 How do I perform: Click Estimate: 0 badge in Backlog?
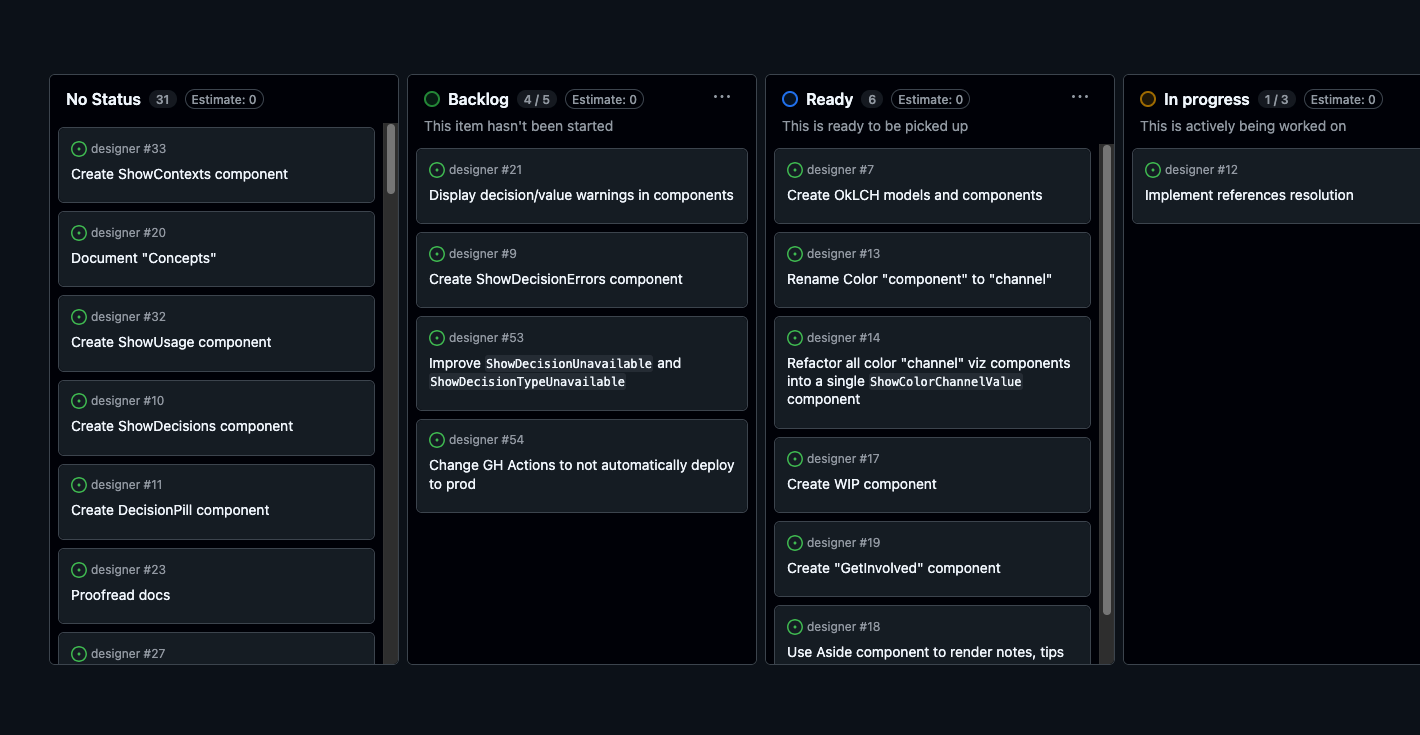[604, 99]
